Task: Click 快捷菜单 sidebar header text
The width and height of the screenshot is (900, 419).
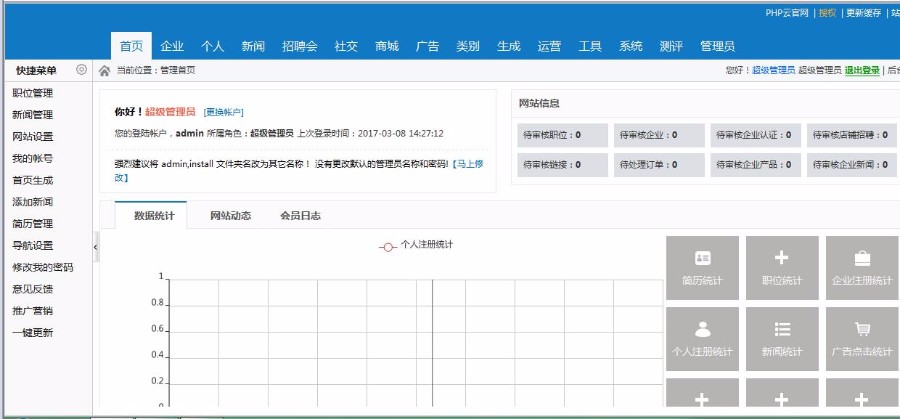Action: [x=36, y=71]
